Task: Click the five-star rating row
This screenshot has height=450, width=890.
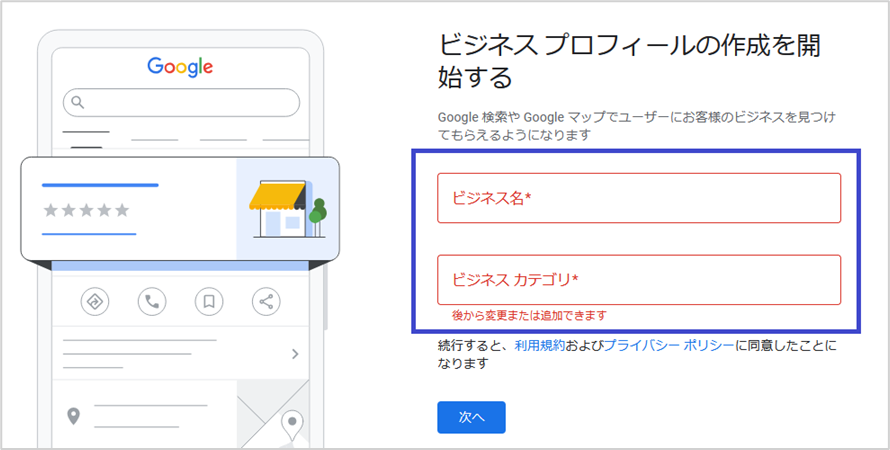Action: tap(86, 211)
